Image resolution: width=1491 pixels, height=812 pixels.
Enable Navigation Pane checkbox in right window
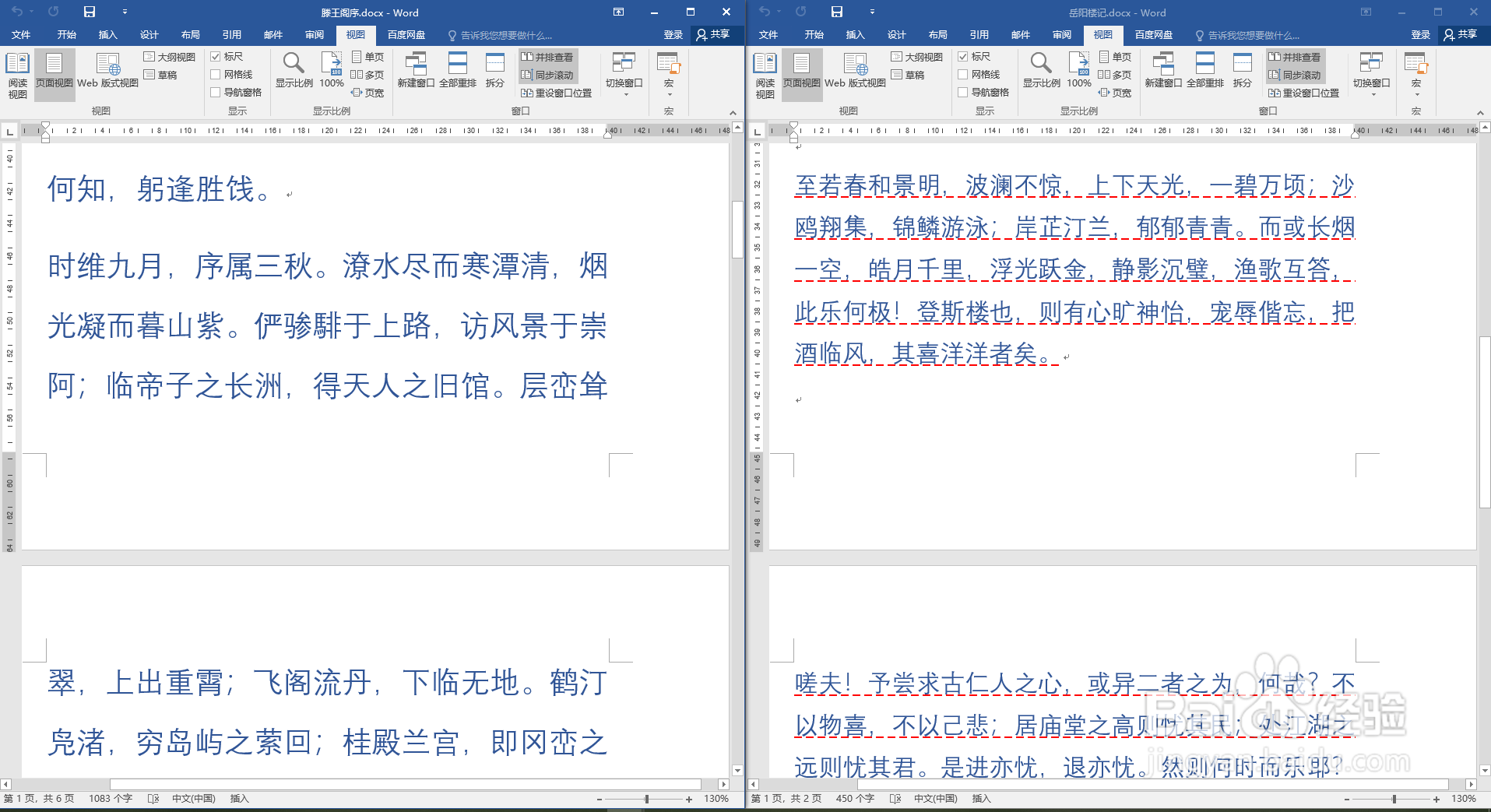[x=963, y=93]
